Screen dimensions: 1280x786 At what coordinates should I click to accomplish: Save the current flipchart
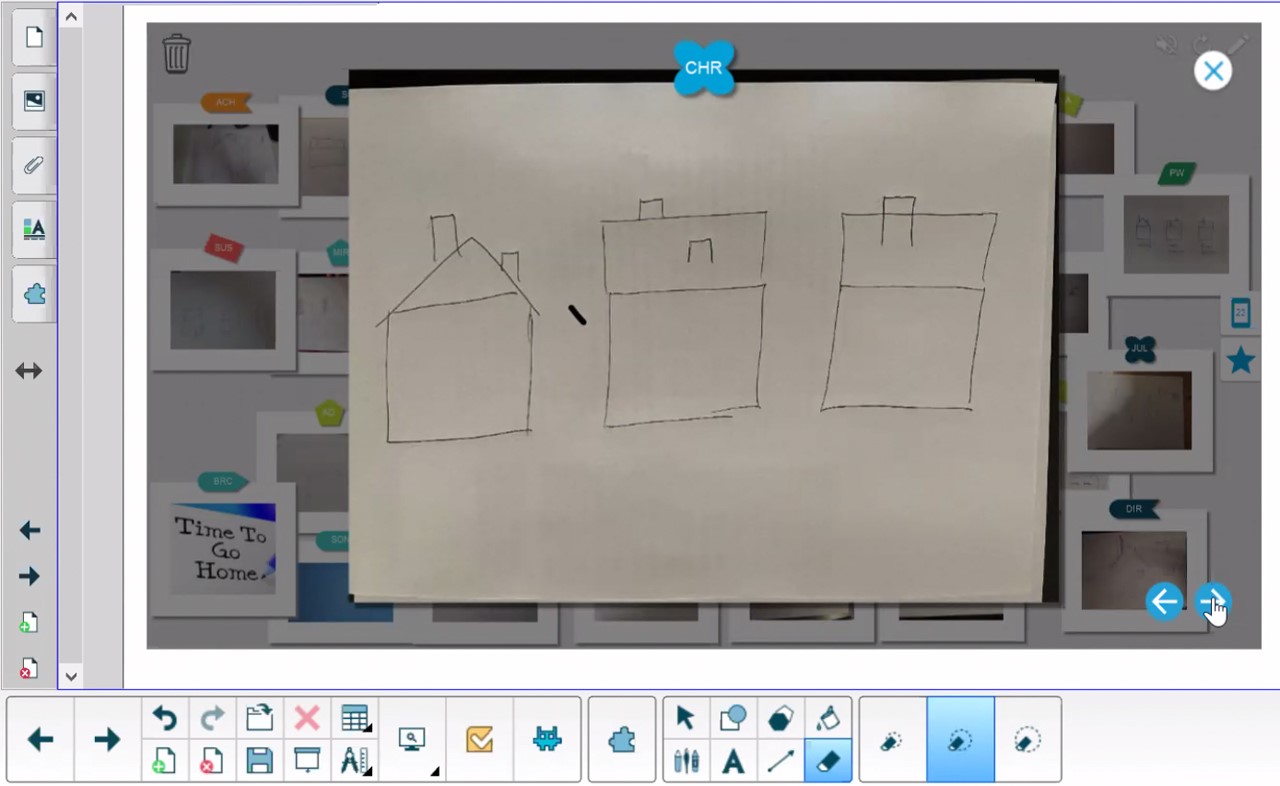point(259,762)
